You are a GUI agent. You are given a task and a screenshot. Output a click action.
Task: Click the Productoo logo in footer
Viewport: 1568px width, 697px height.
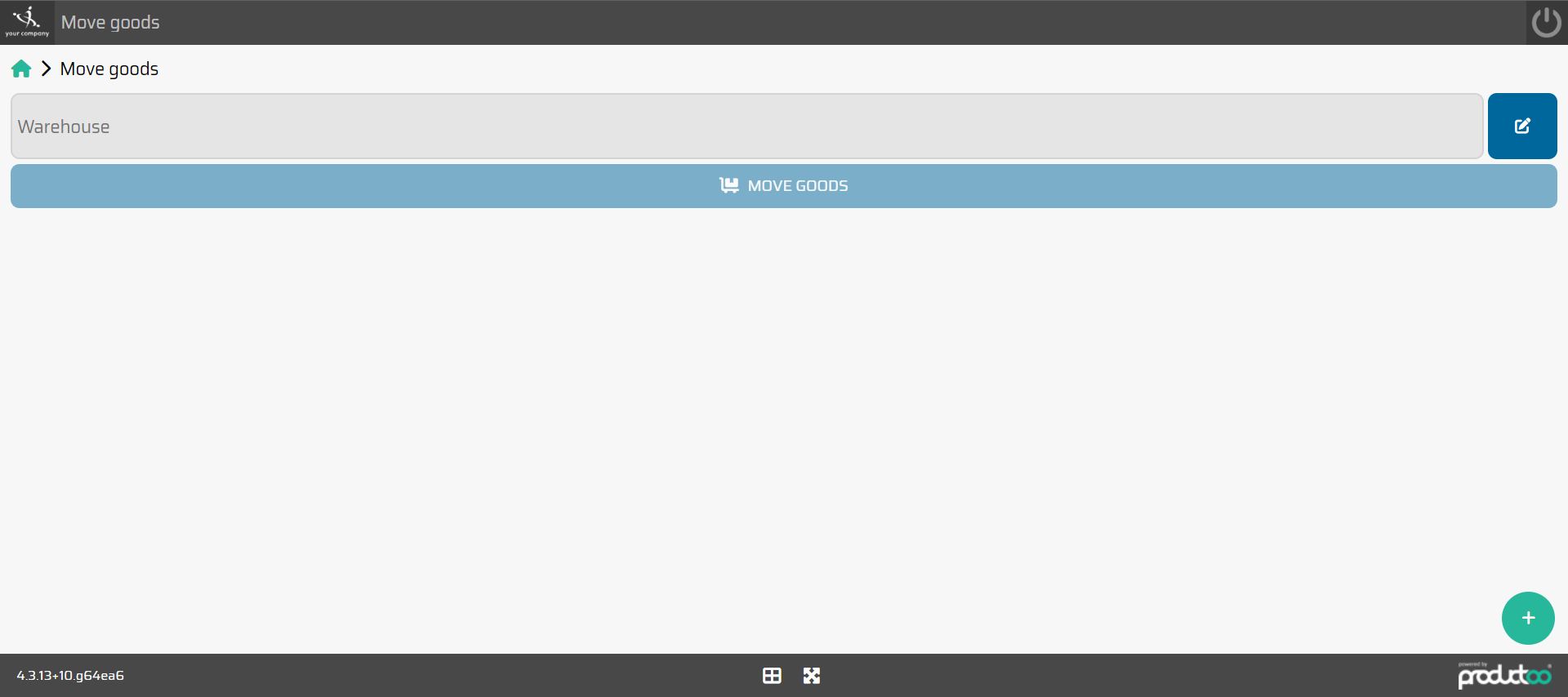pos(1504,677)
